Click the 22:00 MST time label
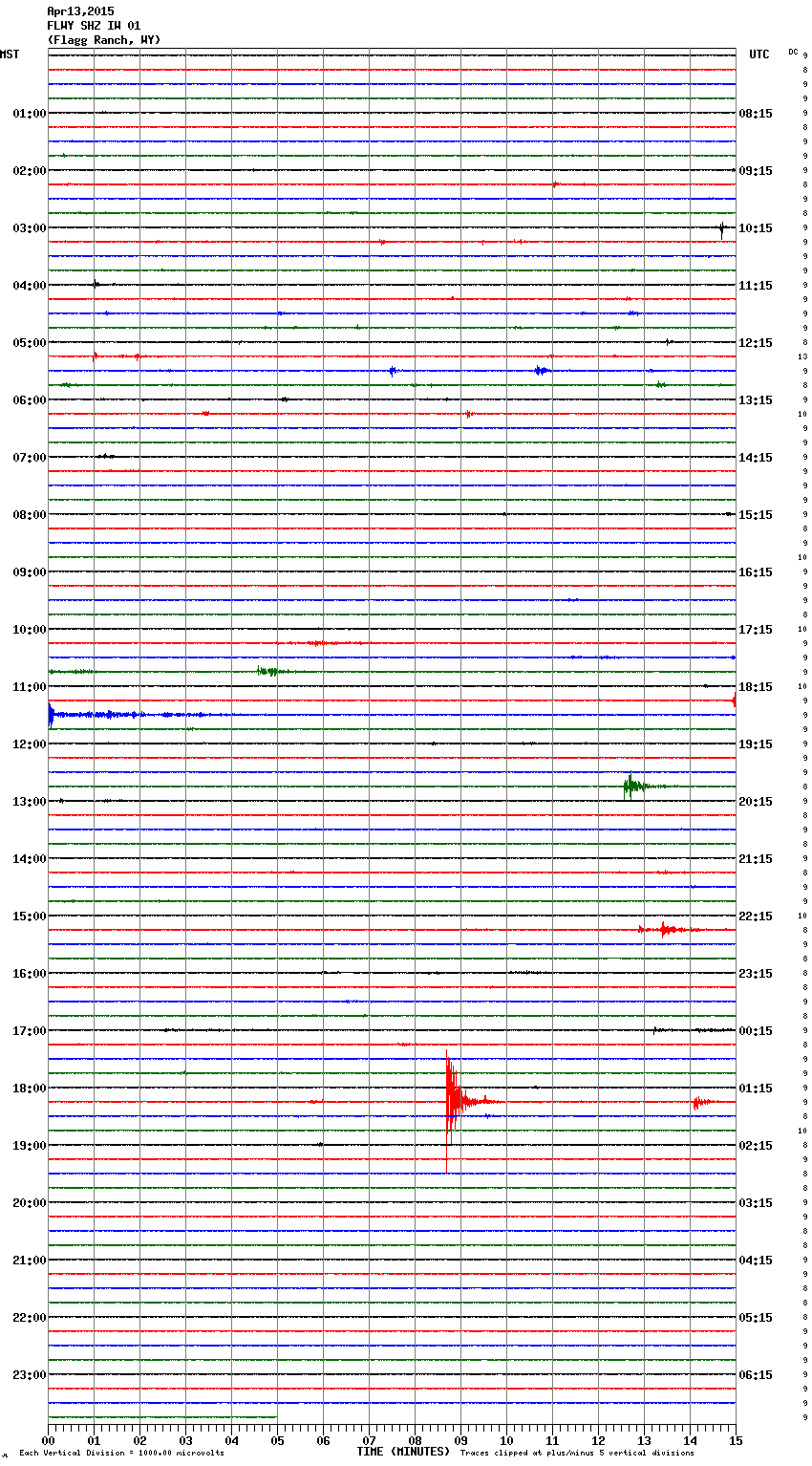 (x=29, y=1318)
